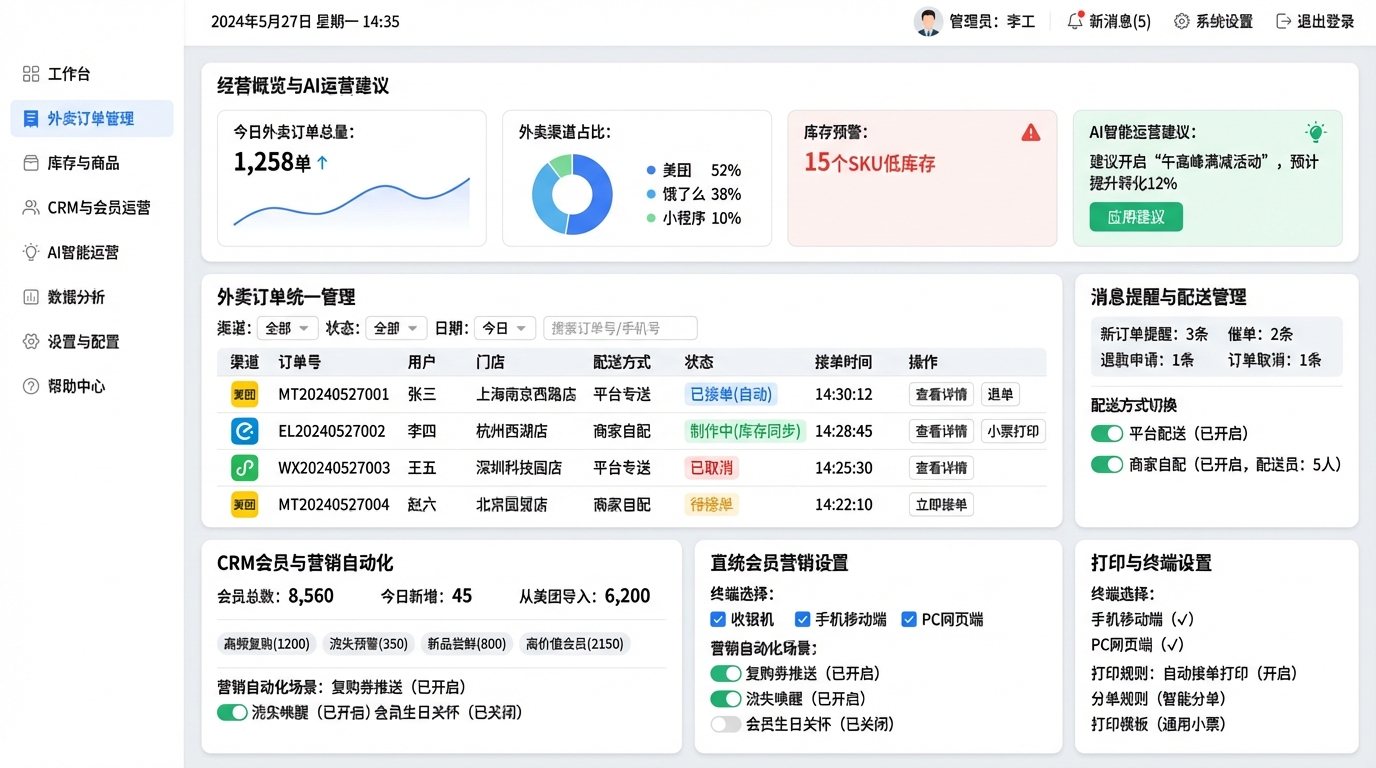Viewport: 1376px width, 768px height.
Task: Disable the 平台配送 toggle
Action: click(x=1107, y=434)
